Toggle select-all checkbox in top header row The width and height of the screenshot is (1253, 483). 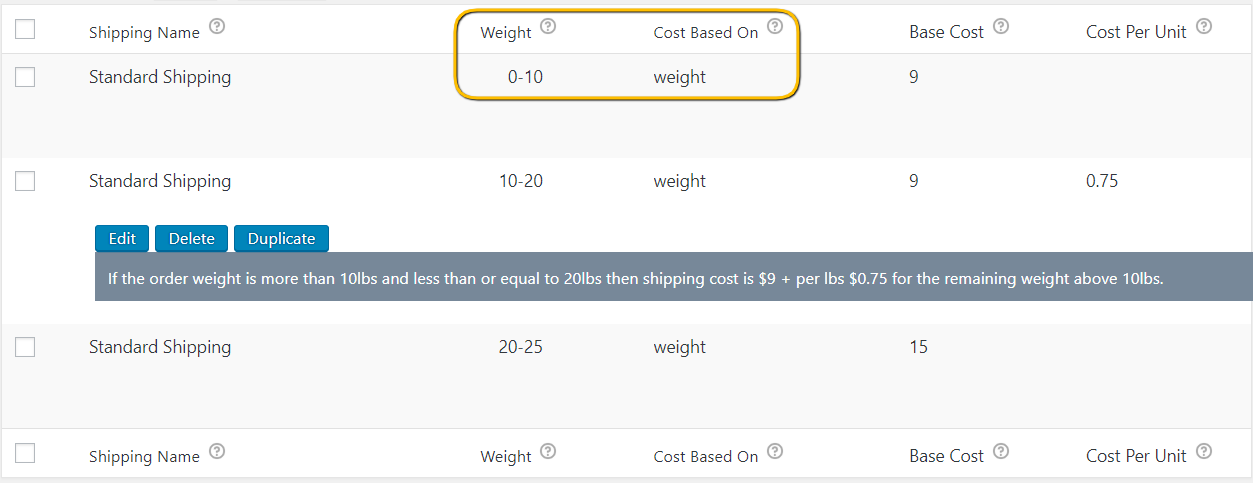(25, 30)
